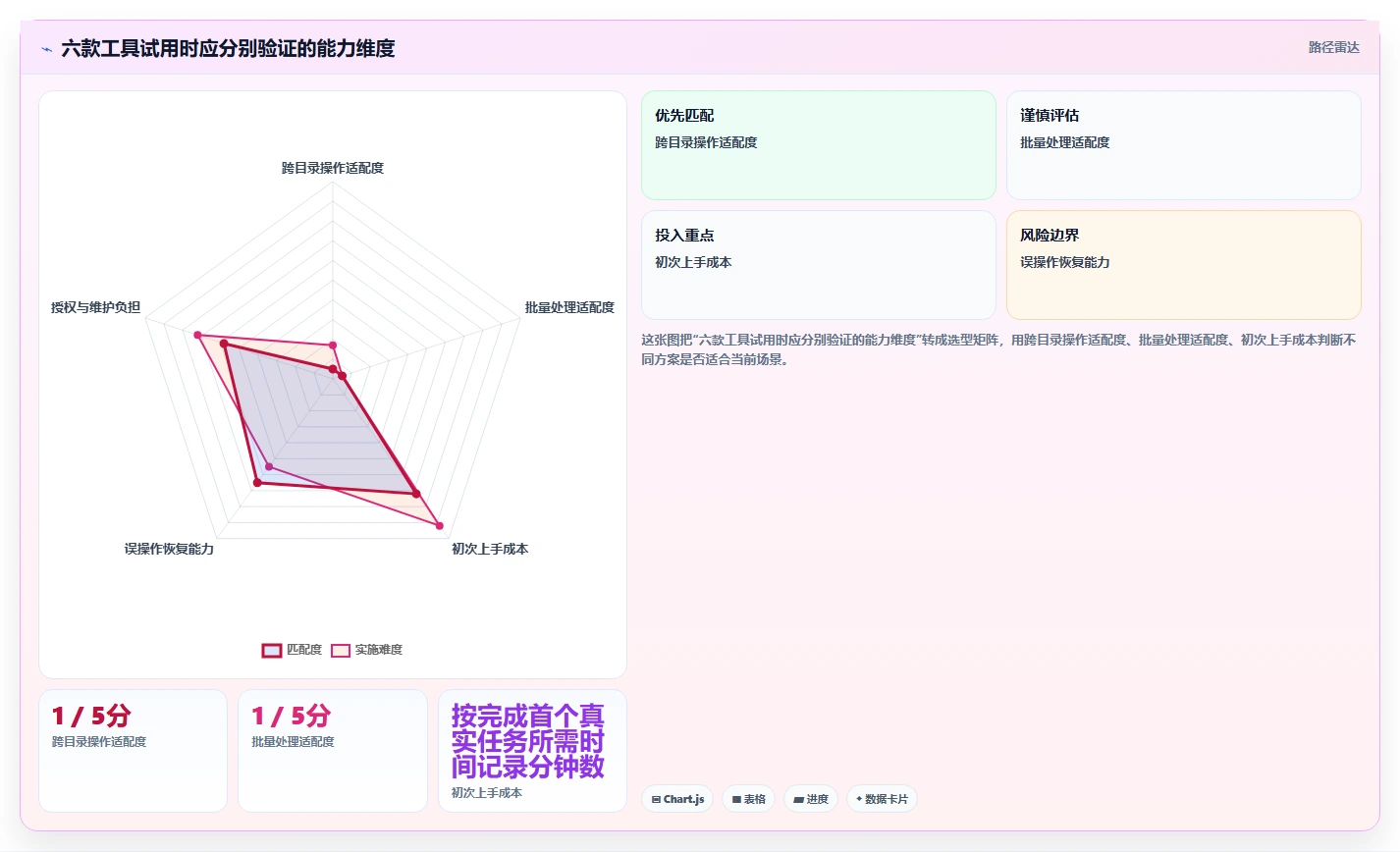1400x852 pixels.
Task: Click the 路径雷达 label in header
Action: (x=1333, y=47)
